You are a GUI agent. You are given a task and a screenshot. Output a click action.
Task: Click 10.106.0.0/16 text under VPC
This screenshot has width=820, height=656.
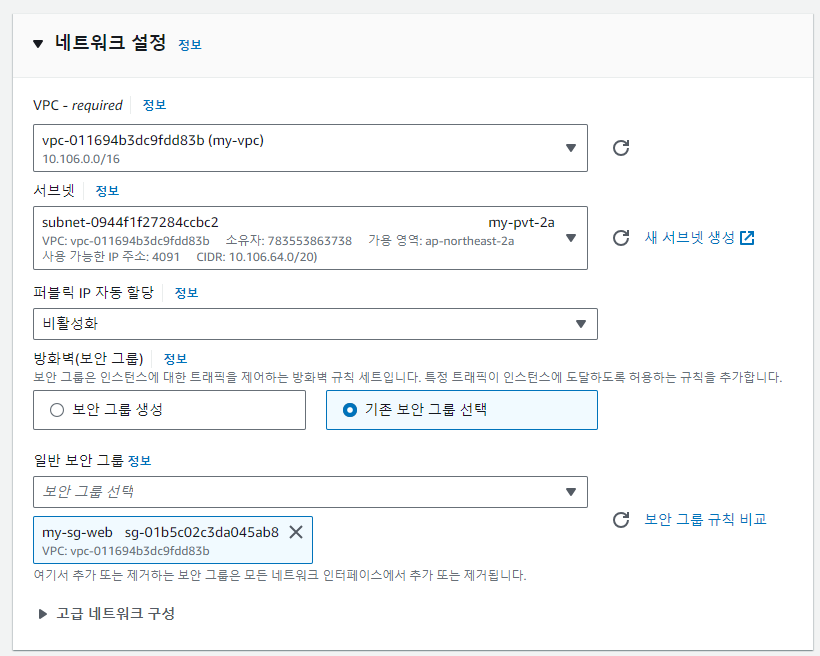(x=81, y=159)
